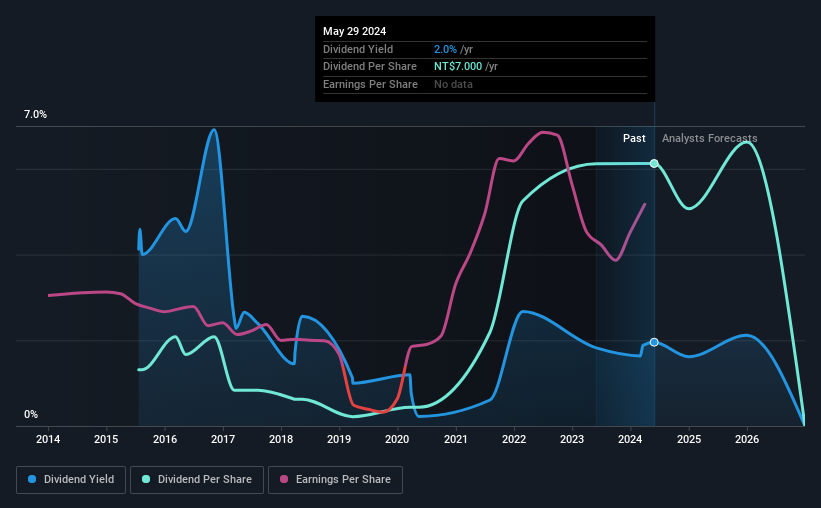821x508 pixels.
Task: Click the Dividend Per Share row label in the tooltip
Action: 370,67
